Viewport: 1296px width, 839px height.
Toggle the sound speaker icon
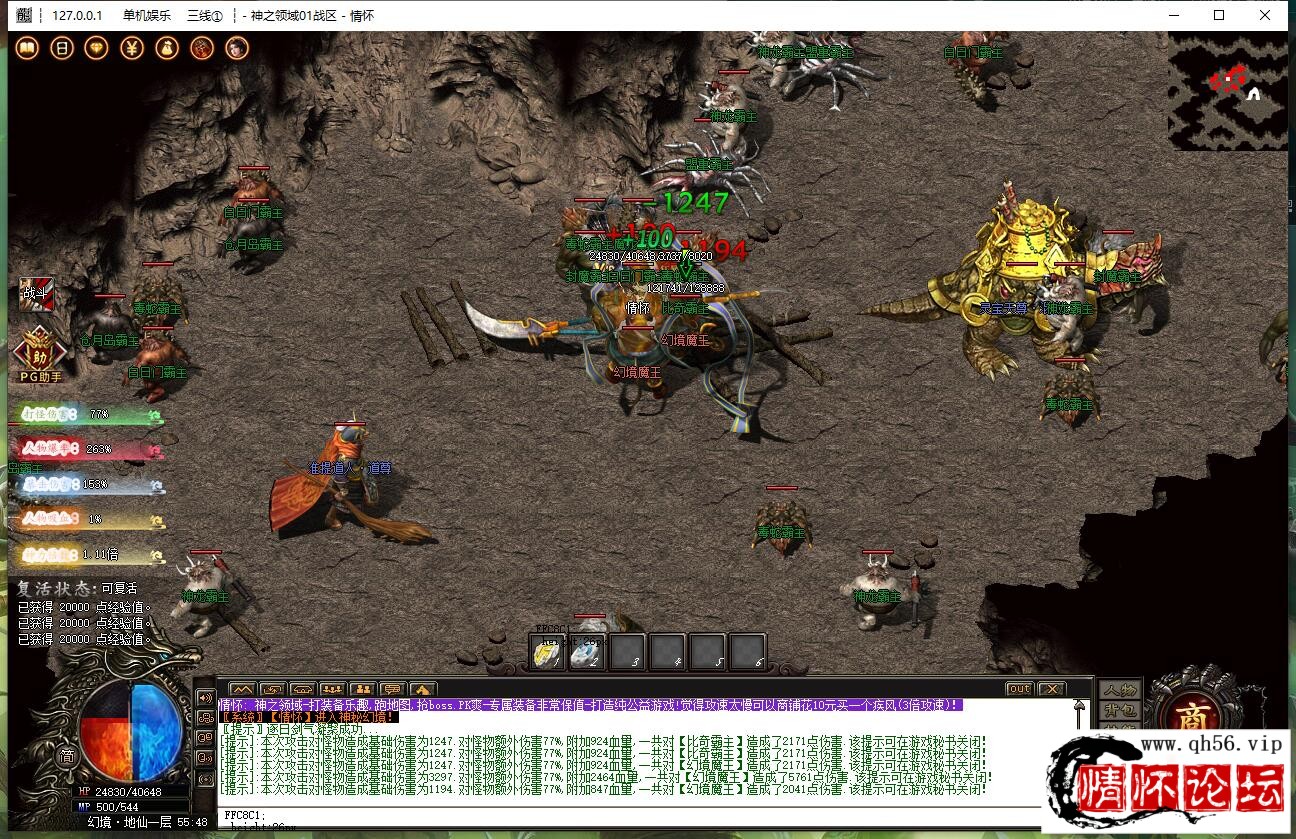coord(205,697)
